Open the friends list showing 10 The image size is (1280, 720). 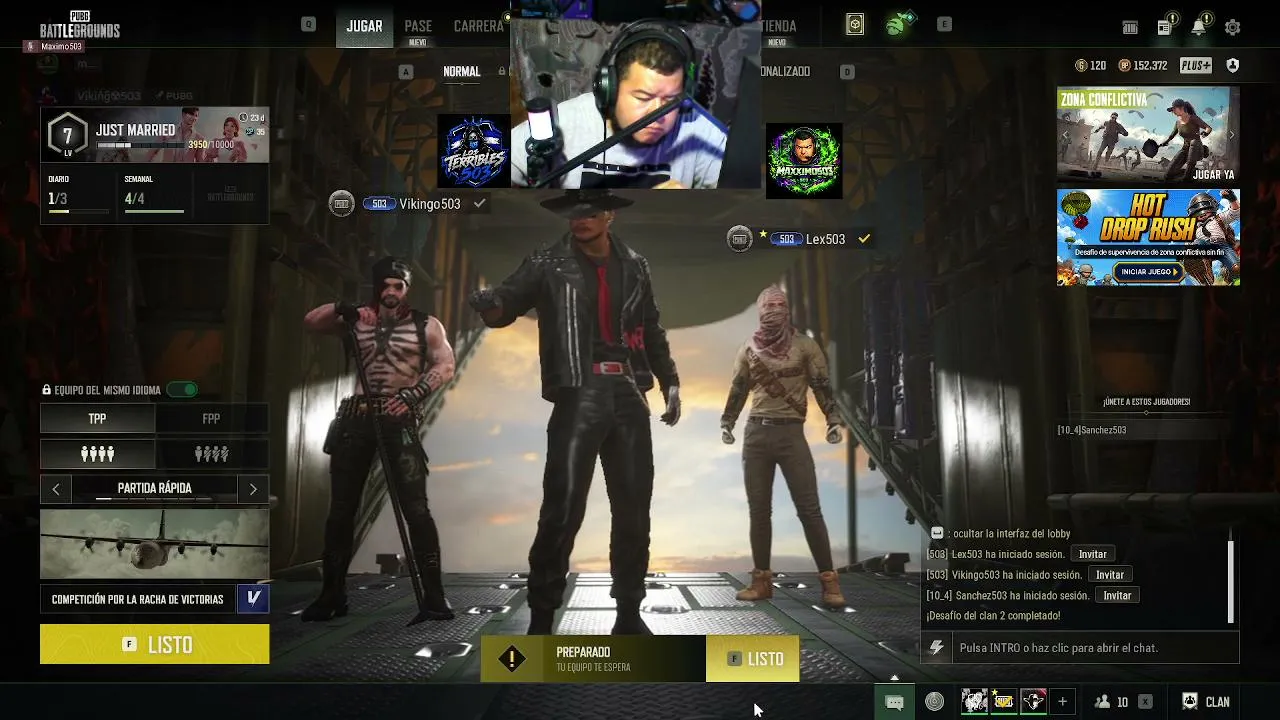tap(1111, 702)
